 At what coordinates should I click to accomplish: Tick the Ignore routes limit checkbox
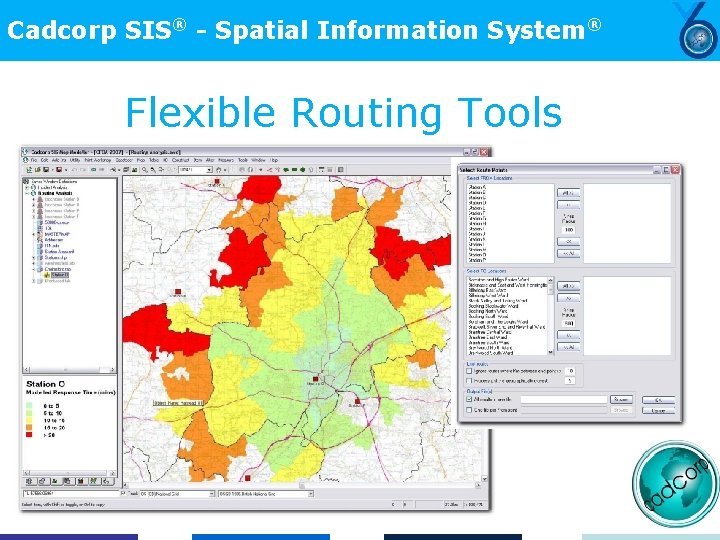coord(469,371)
